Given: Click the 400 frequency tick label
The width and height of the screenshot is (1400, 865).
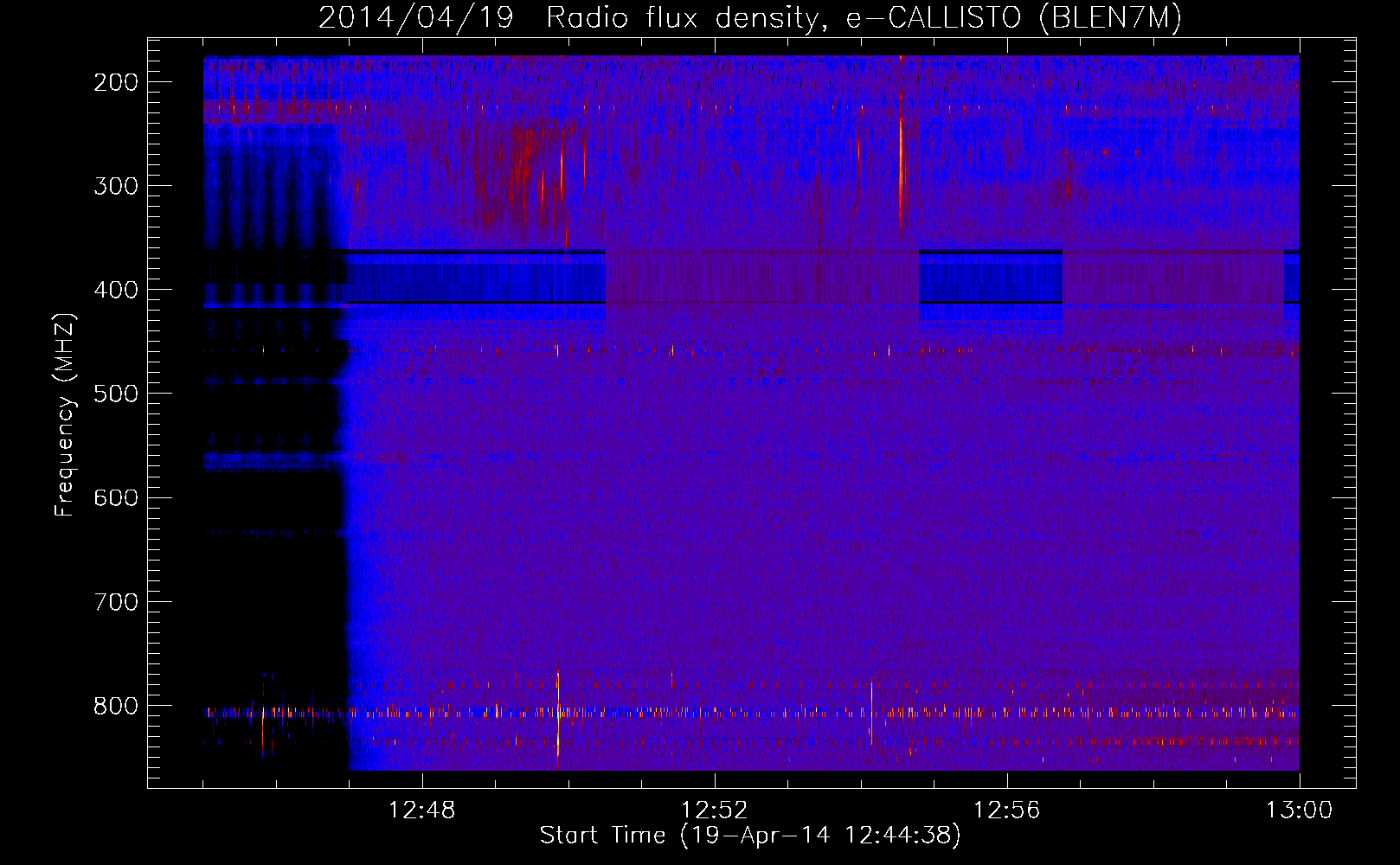Looking at the screenshot, I should click(116, 290).
